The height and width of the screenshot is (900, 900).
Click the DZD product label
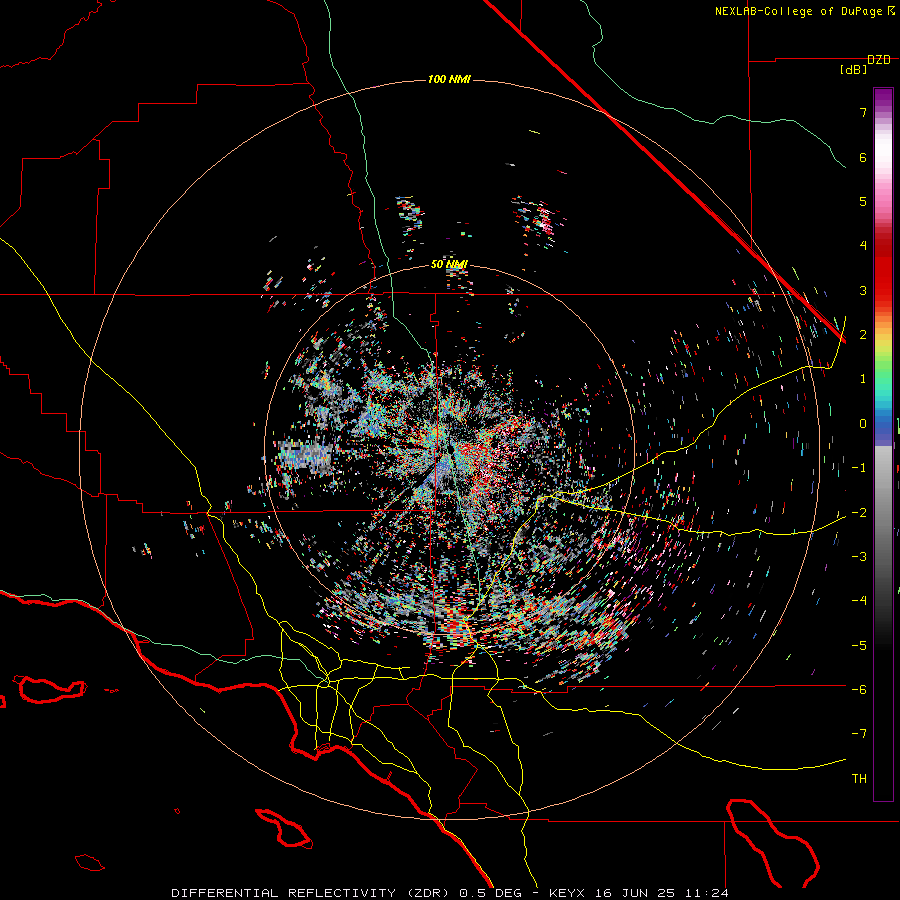click(x=879, y=60)
